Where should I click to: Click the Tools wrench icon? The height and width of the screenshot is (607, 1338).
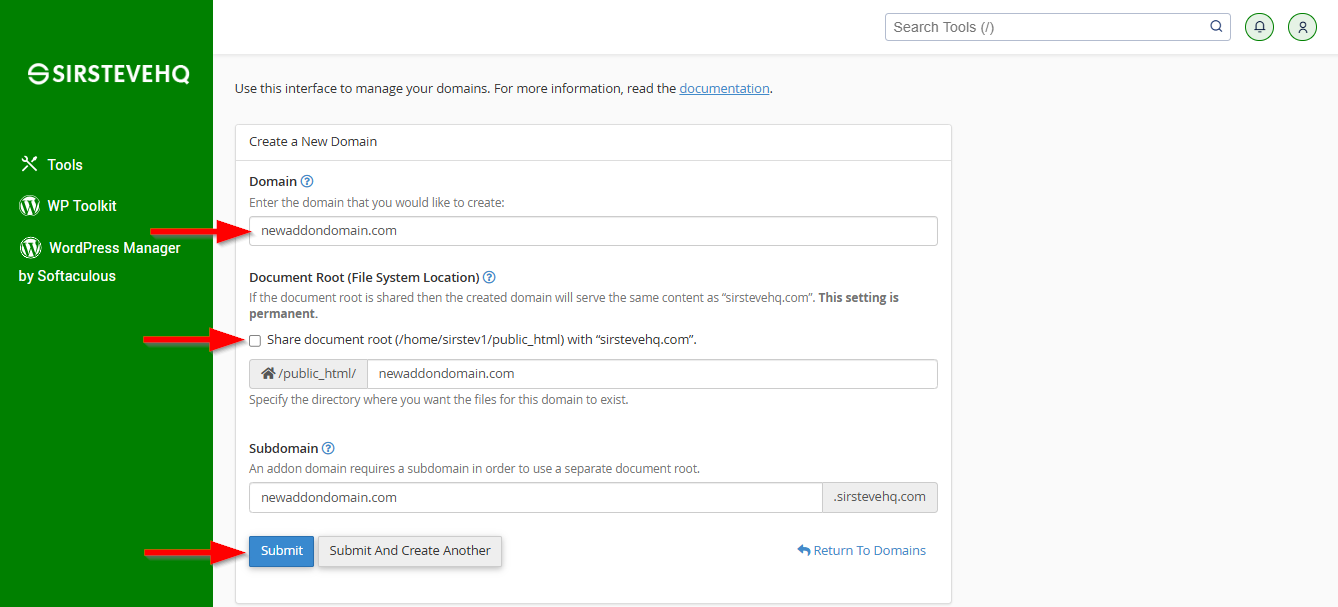point(29,164)
